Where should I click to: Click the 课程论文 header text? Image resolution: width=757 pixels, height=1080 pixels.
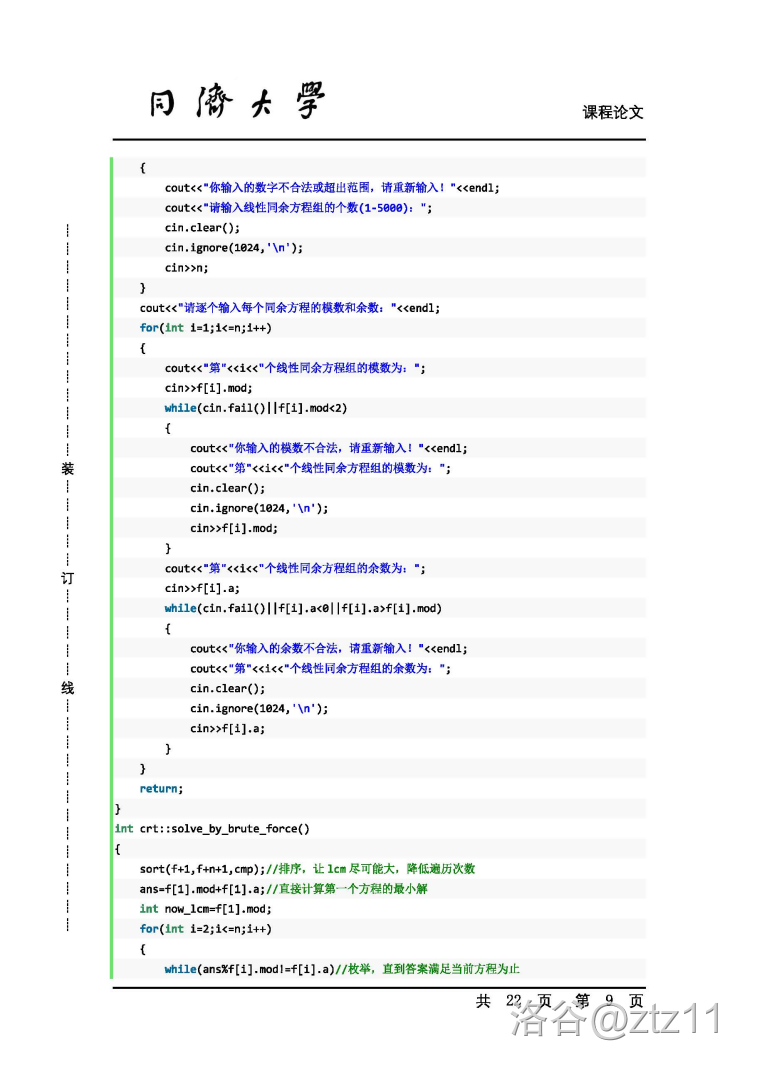(613, 112)
